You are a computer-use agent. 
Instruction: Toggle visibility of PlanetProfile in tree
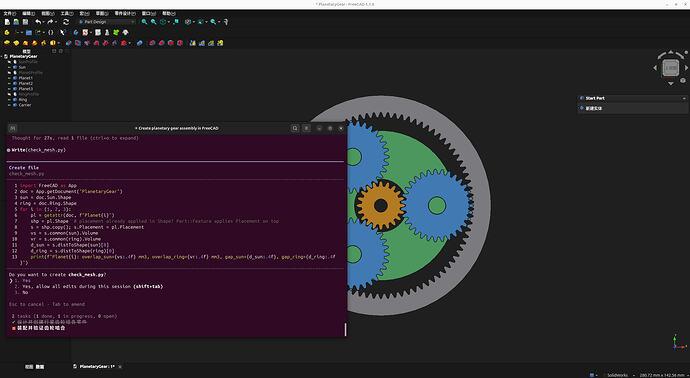(x=9, y=73)
